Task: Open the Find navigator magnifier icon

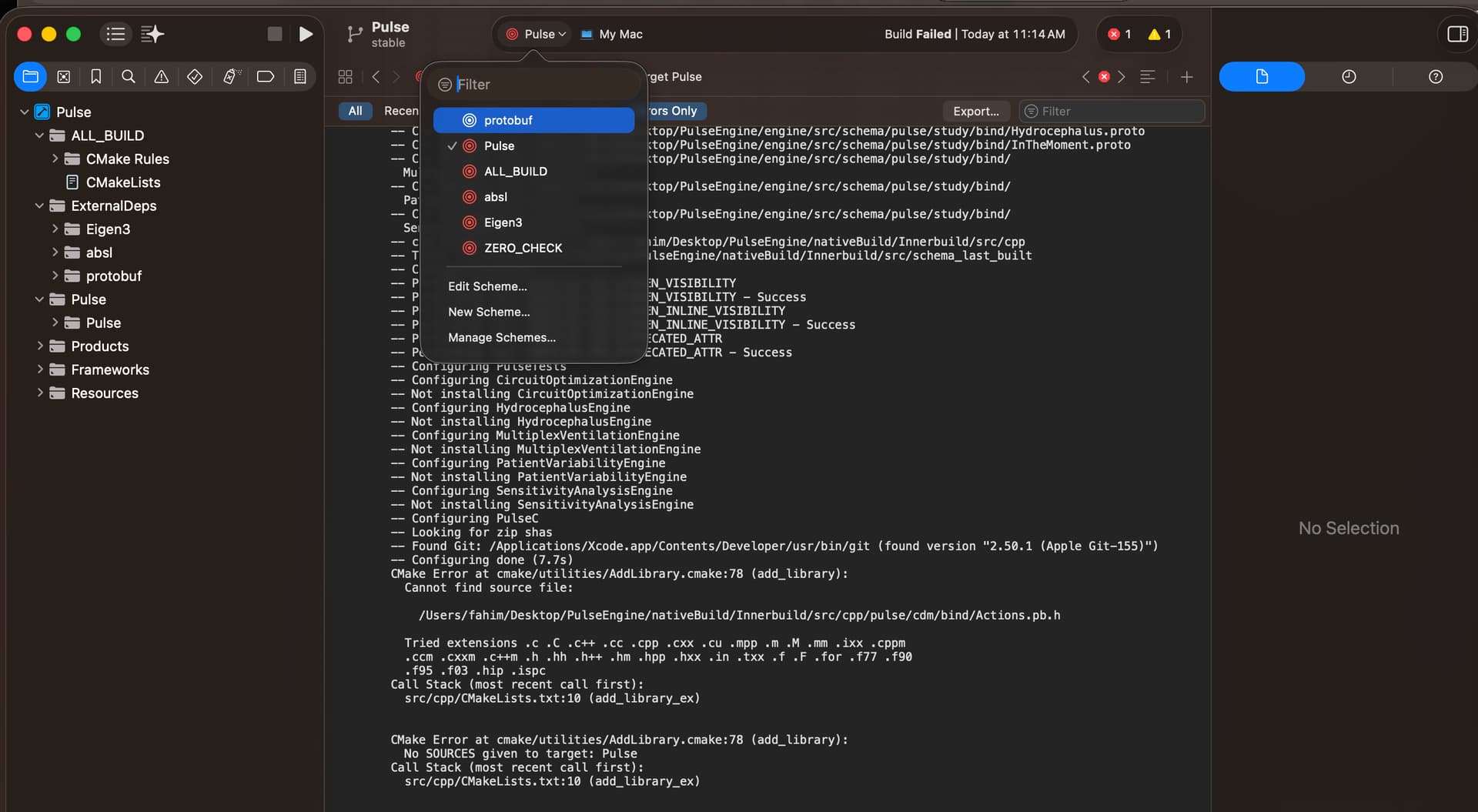Action: (129, 77)
